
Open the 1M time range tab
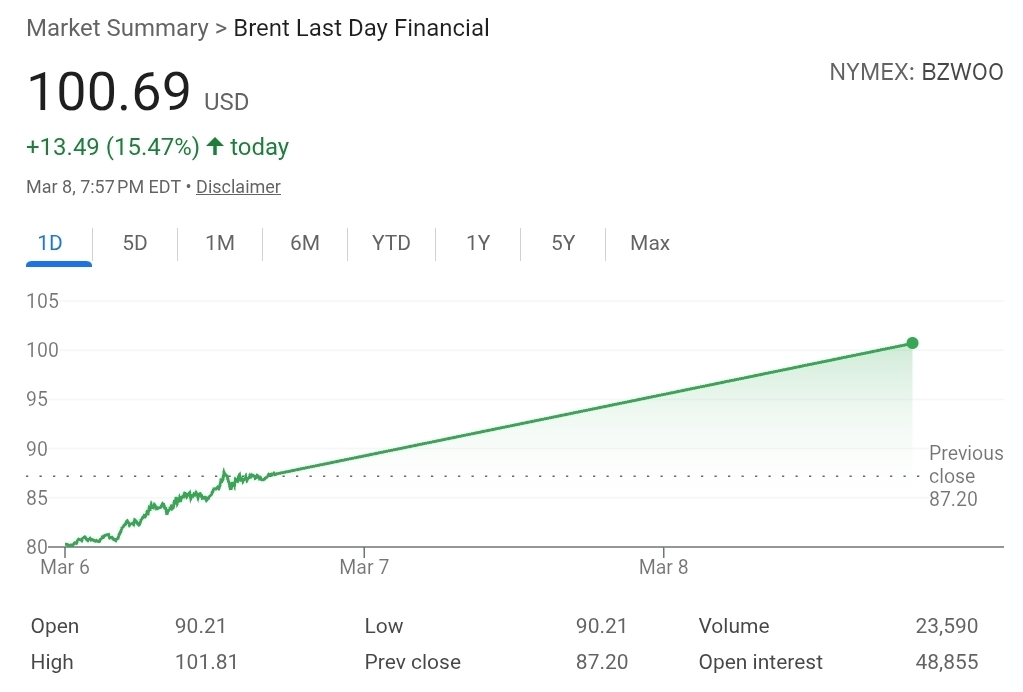220,243
